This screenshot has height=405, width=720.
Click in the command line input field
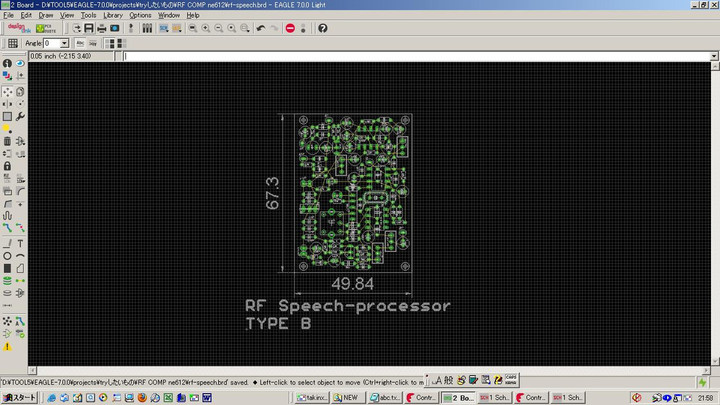coord(400,56)
